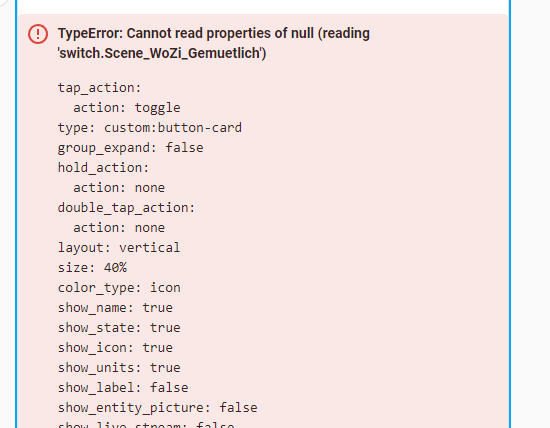Click the 'layout: vertical' line
This screenshot has width=550, height=428.
(x=119, y=248)
